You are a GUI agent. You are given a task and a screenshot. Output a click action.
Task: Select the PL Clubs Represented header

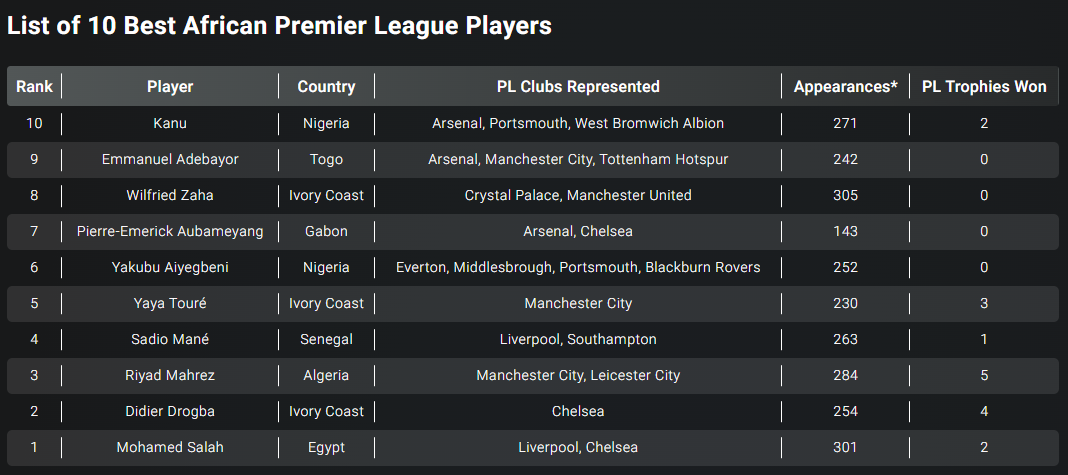(x=578, y=87)
